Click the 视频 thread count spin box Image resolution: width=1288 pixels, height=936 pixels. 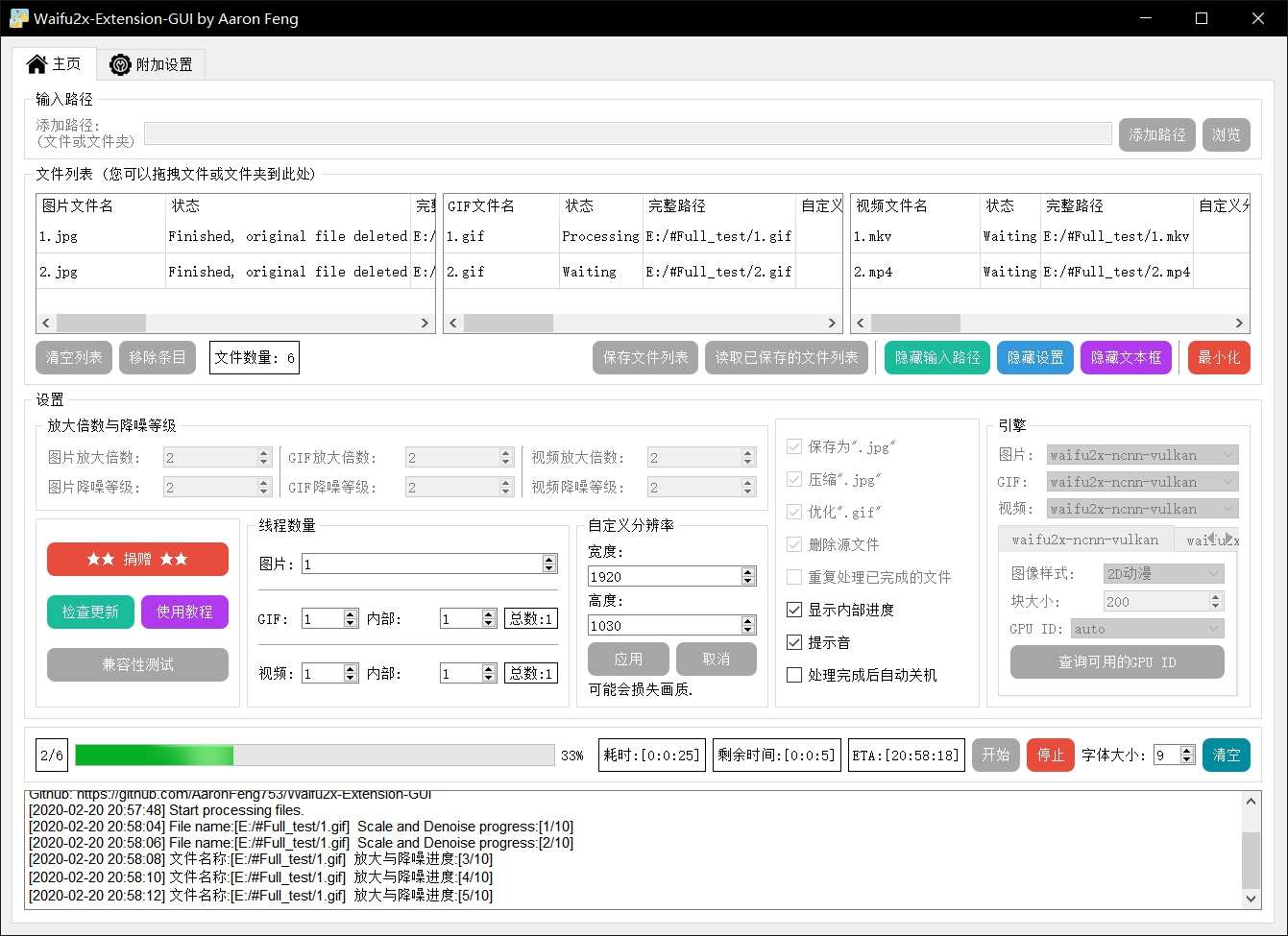point(330,674)
